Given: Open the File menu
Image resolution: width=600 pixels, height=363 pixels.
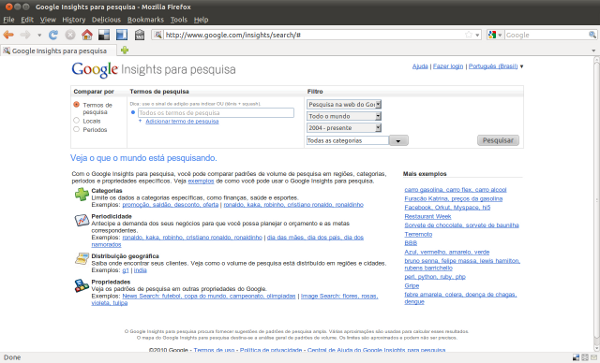Looking at the screenshot, I should (x=9, y=20).
